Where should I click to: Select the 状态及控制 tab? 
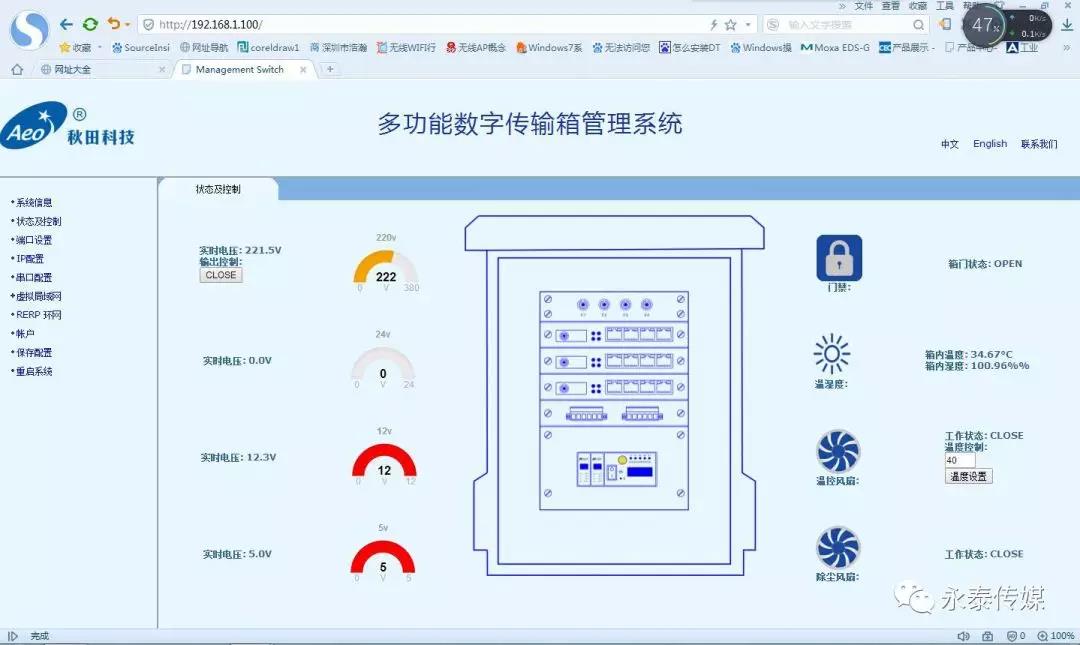coord(218,189)
